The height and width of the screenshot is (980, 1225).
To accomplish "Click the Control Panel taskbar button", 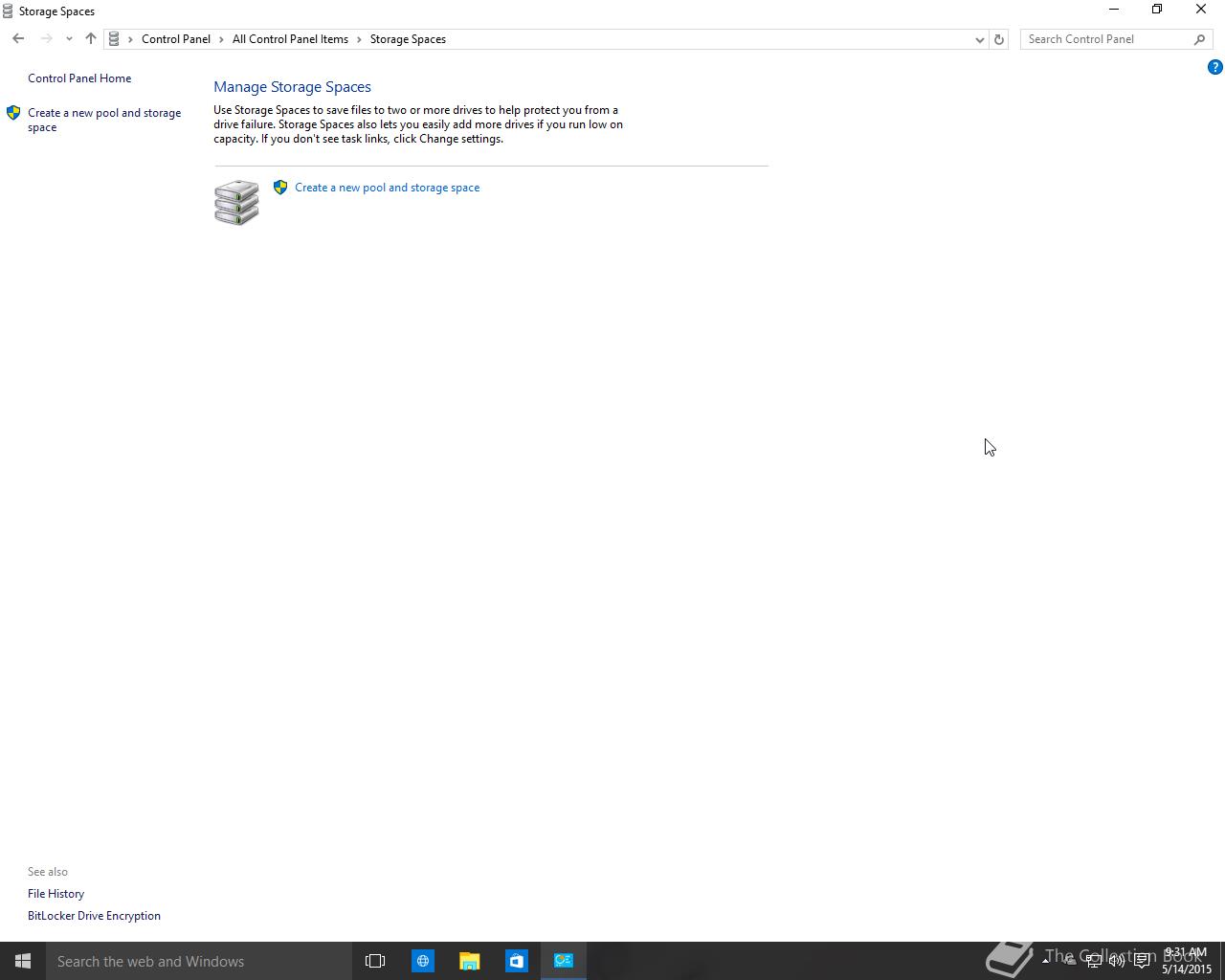I will pos(564,961).
